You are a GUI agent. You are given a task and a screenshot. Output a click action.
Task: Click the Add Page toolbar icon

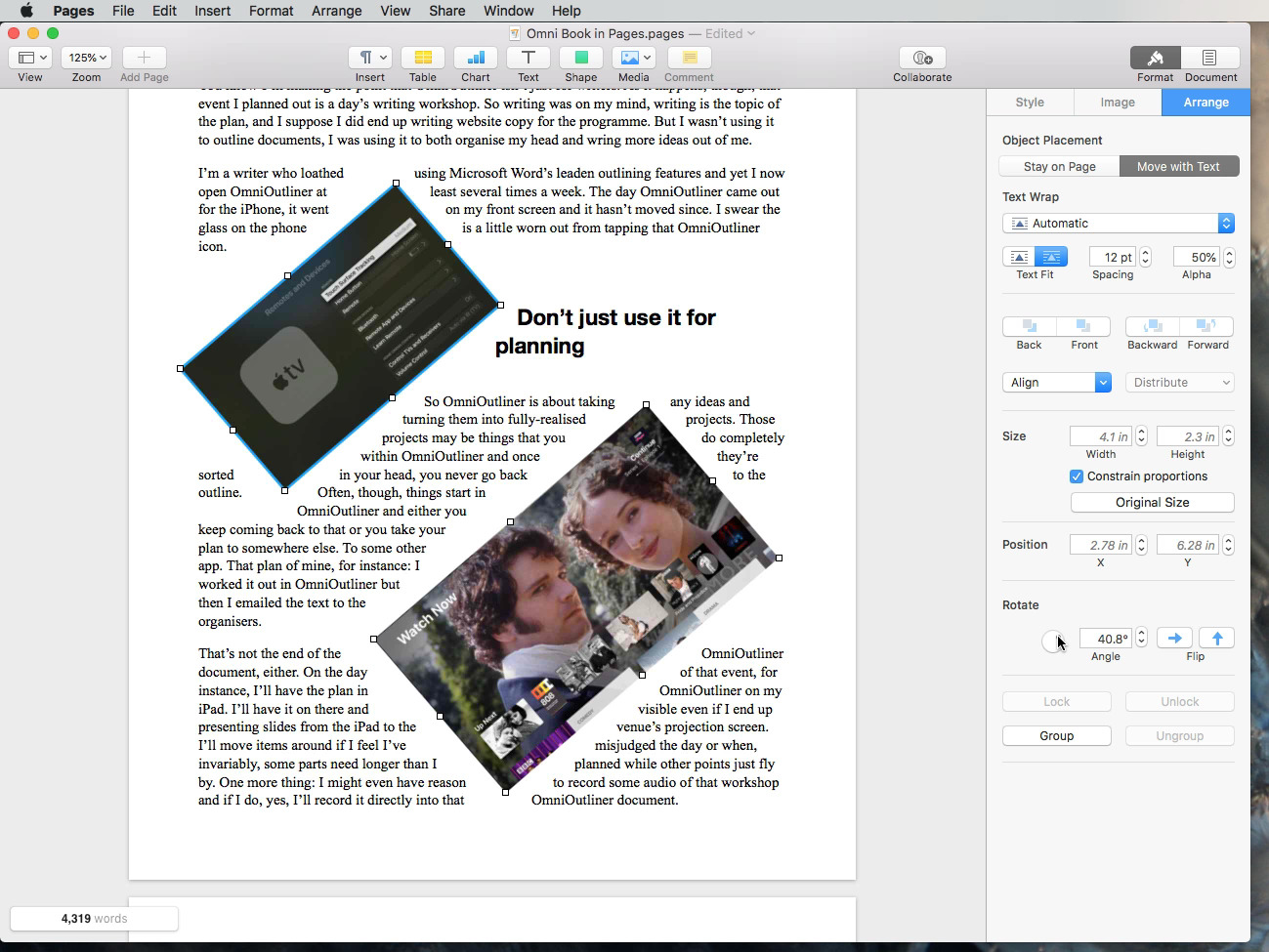[x=144, y=58]
